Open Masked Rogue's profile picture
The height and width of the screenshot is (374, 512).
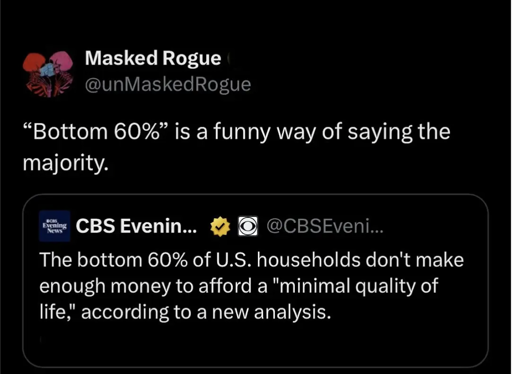click(x=48, y=74)
